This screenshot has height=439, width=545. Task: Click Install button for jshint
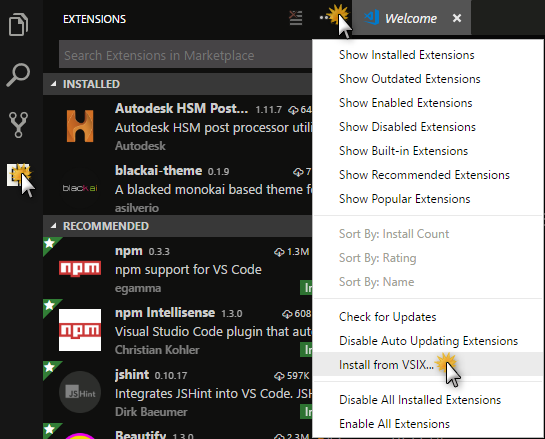tap(306, 412)
